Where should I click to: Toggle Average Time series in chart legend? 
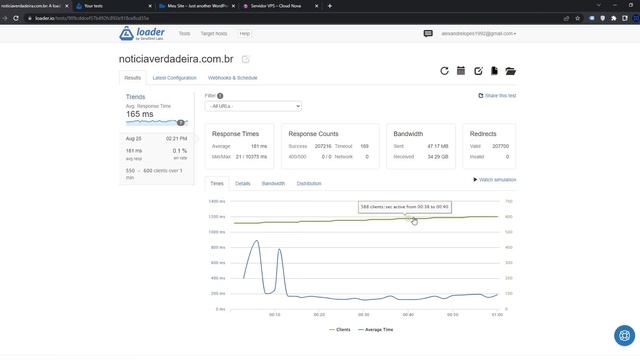point(376,329)
